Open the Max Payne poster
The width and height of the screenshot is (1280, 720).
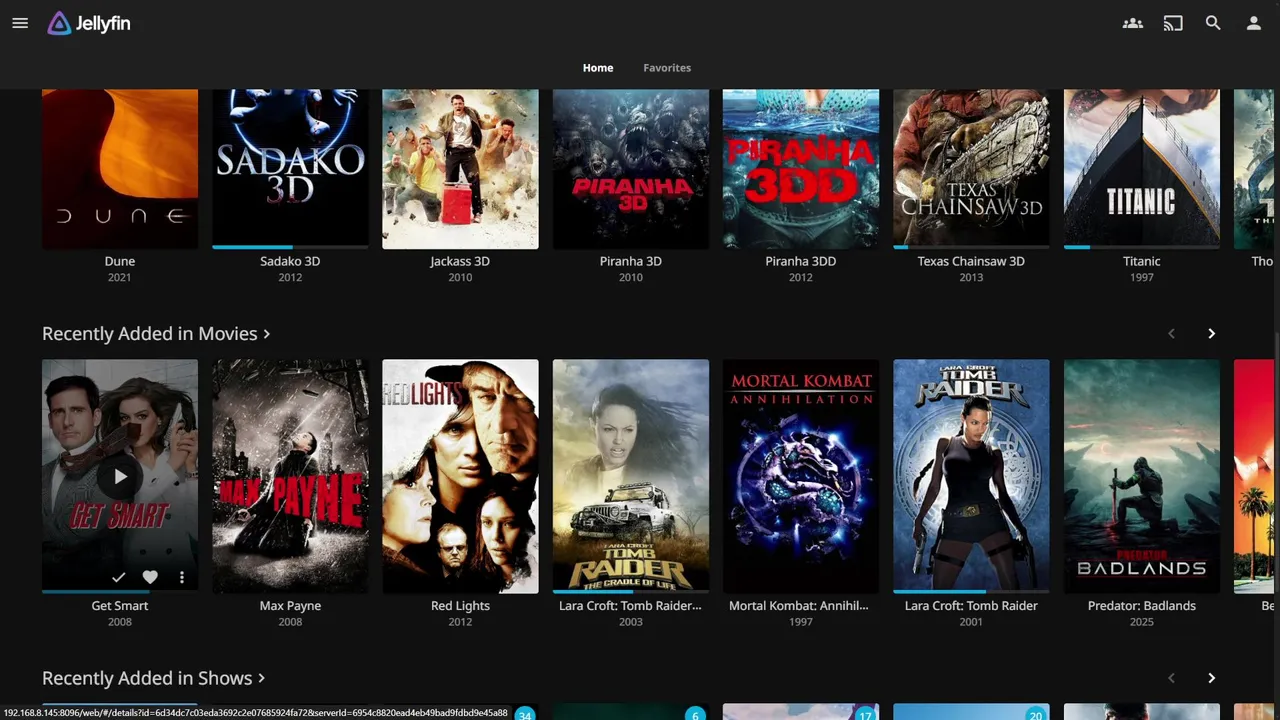pyautogui.click(x=290, y=476)
